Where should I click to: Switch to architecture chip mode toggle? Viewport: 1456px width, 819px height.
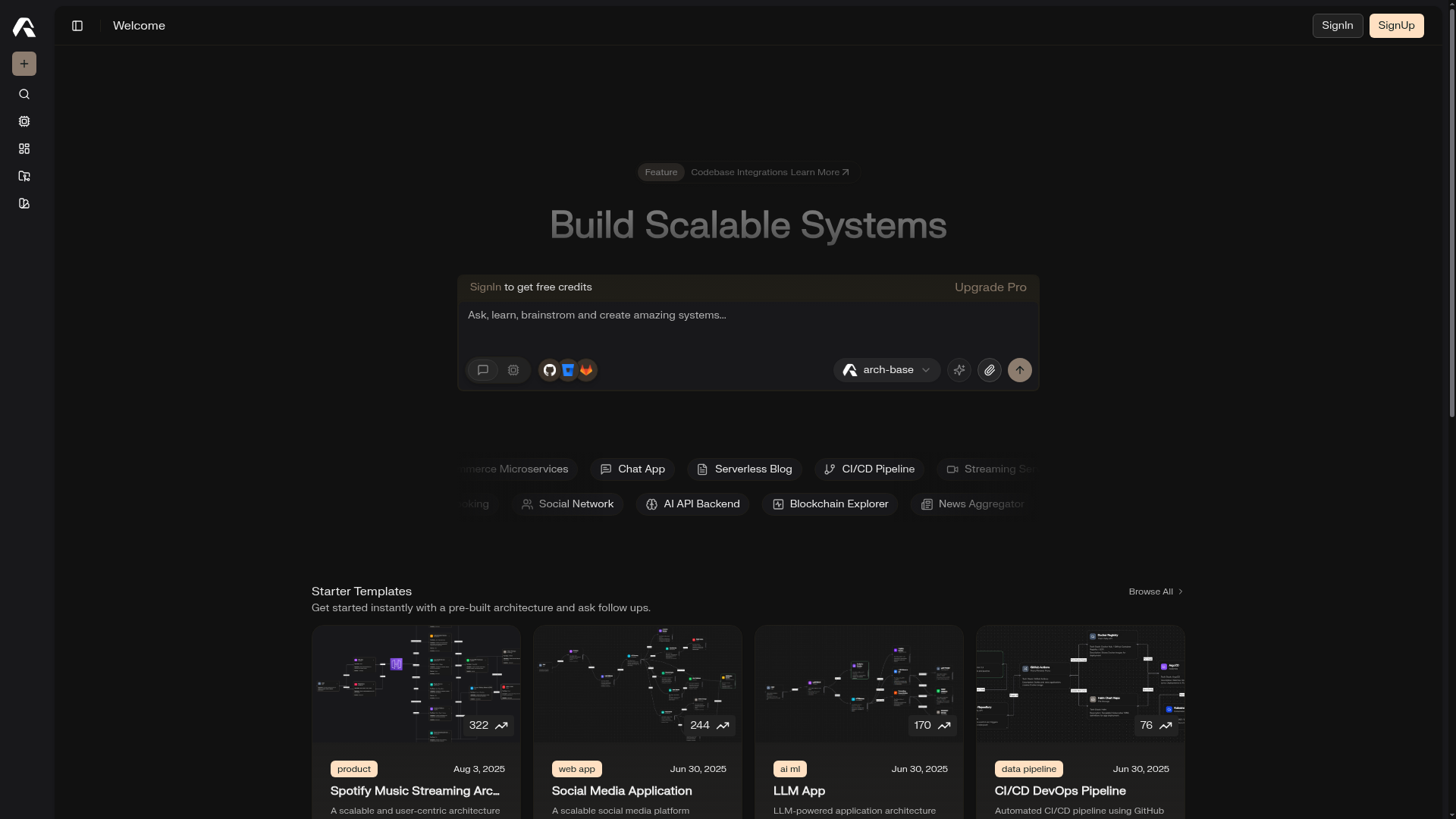pos(513,370)
